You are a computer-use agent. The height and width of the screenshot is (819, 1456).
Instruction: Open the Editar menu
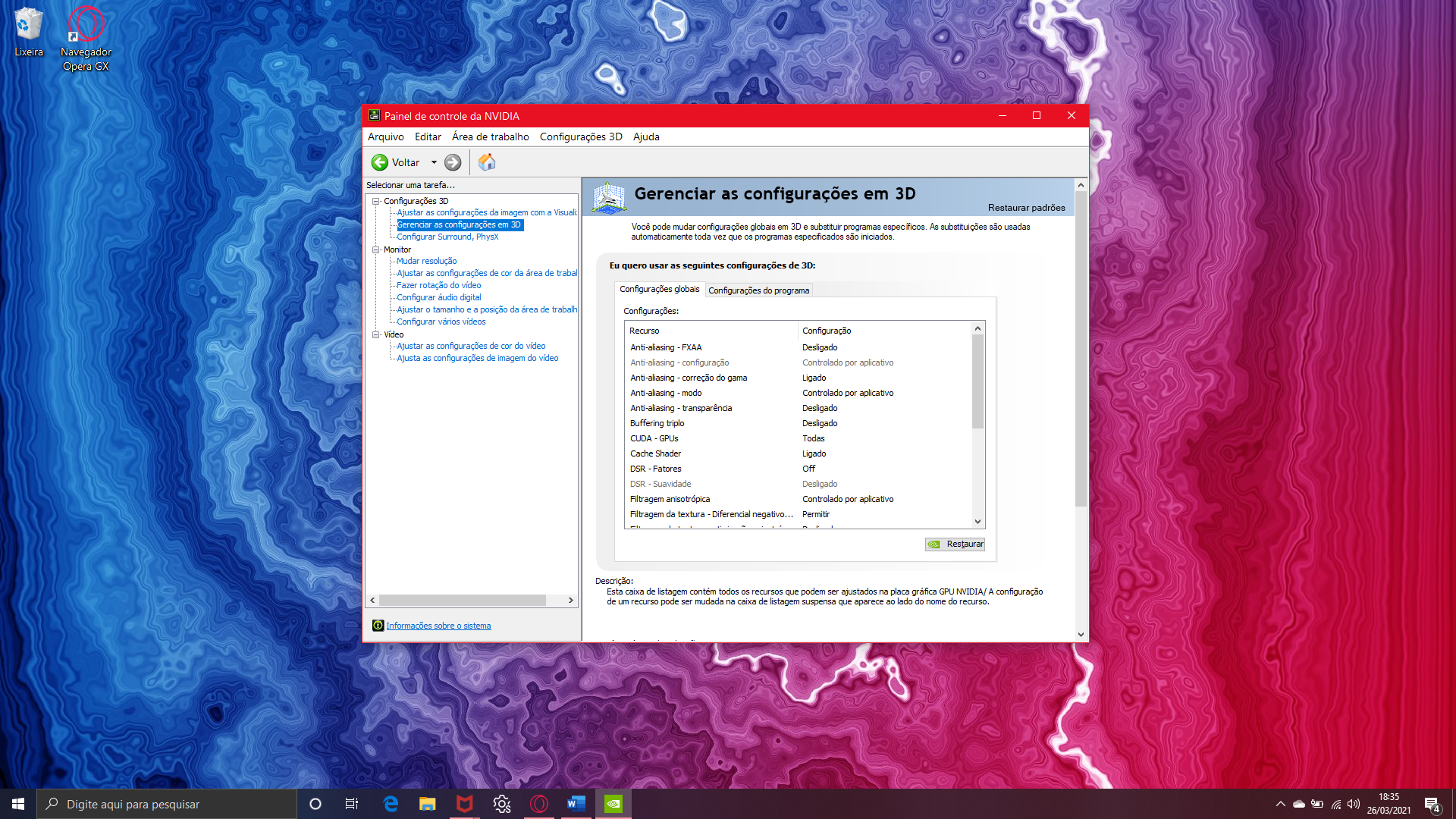click(428, 136)
